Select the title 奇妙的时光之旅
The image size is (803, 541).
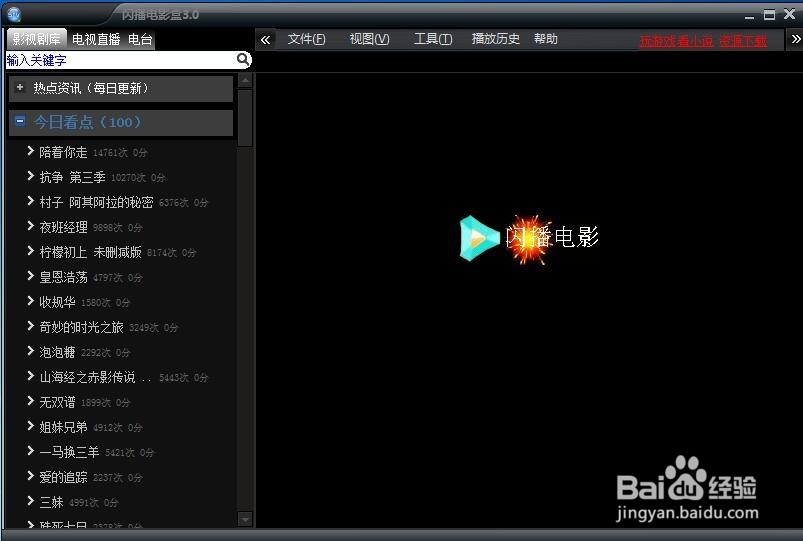tap(81, 327)
